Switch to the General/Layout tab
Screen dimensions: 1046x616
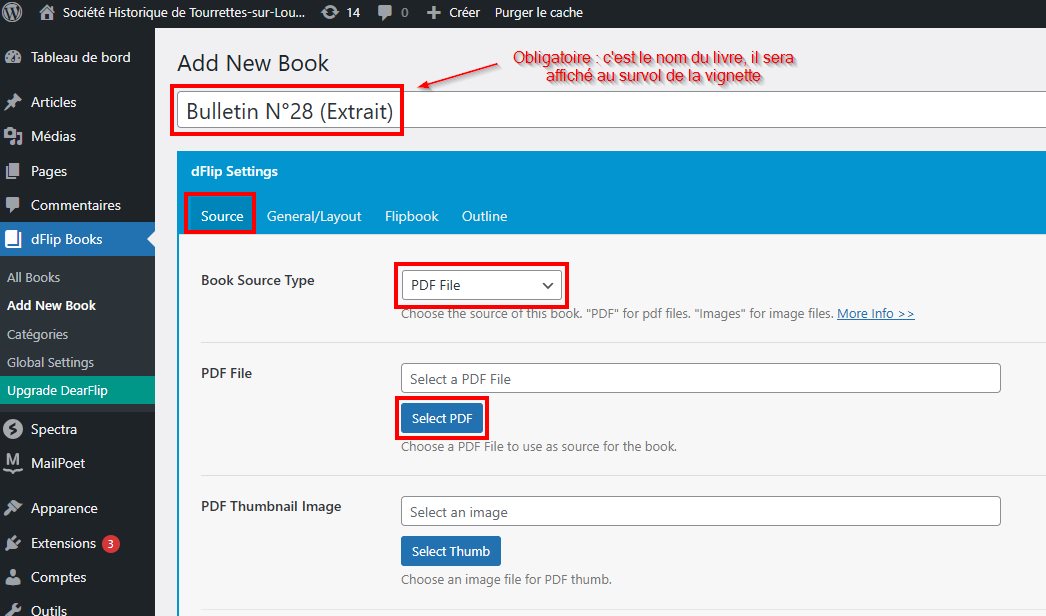pyautogui.click(x=314, y=216)
